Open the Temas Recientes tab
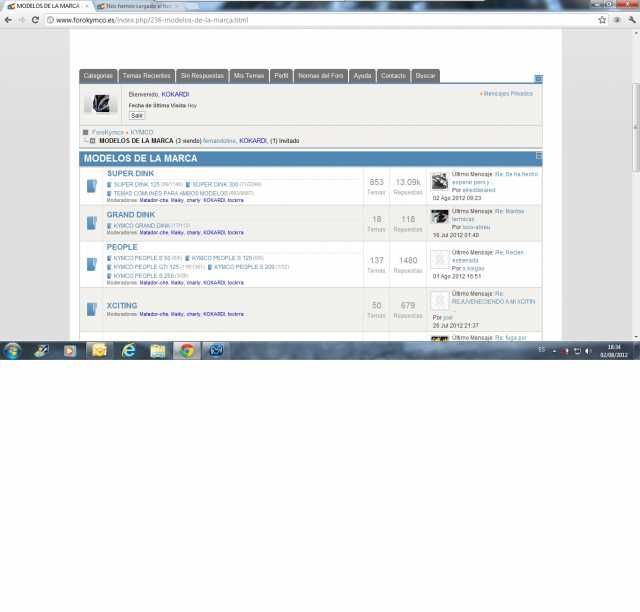Viewport: 640px width, 612px height. (x=146, y=76)
